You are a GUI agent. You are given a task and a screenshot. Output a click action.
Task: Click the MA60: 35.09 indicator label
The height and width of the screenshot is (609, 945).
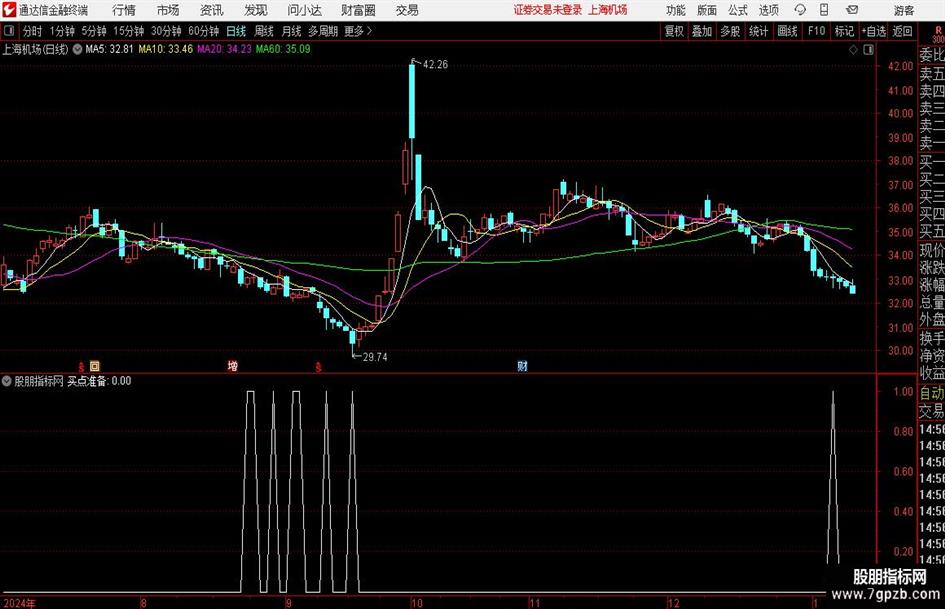click(x=283, y=49)
